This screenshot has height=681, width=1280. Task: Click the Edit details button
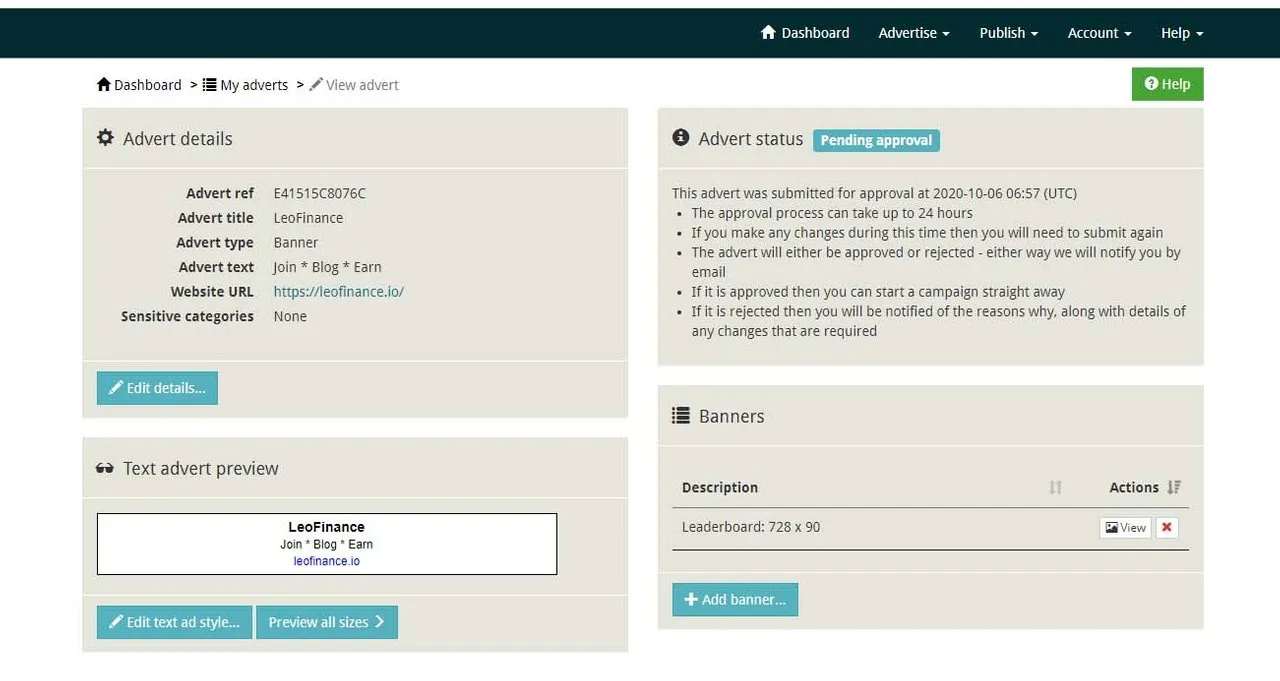(157, 388)
